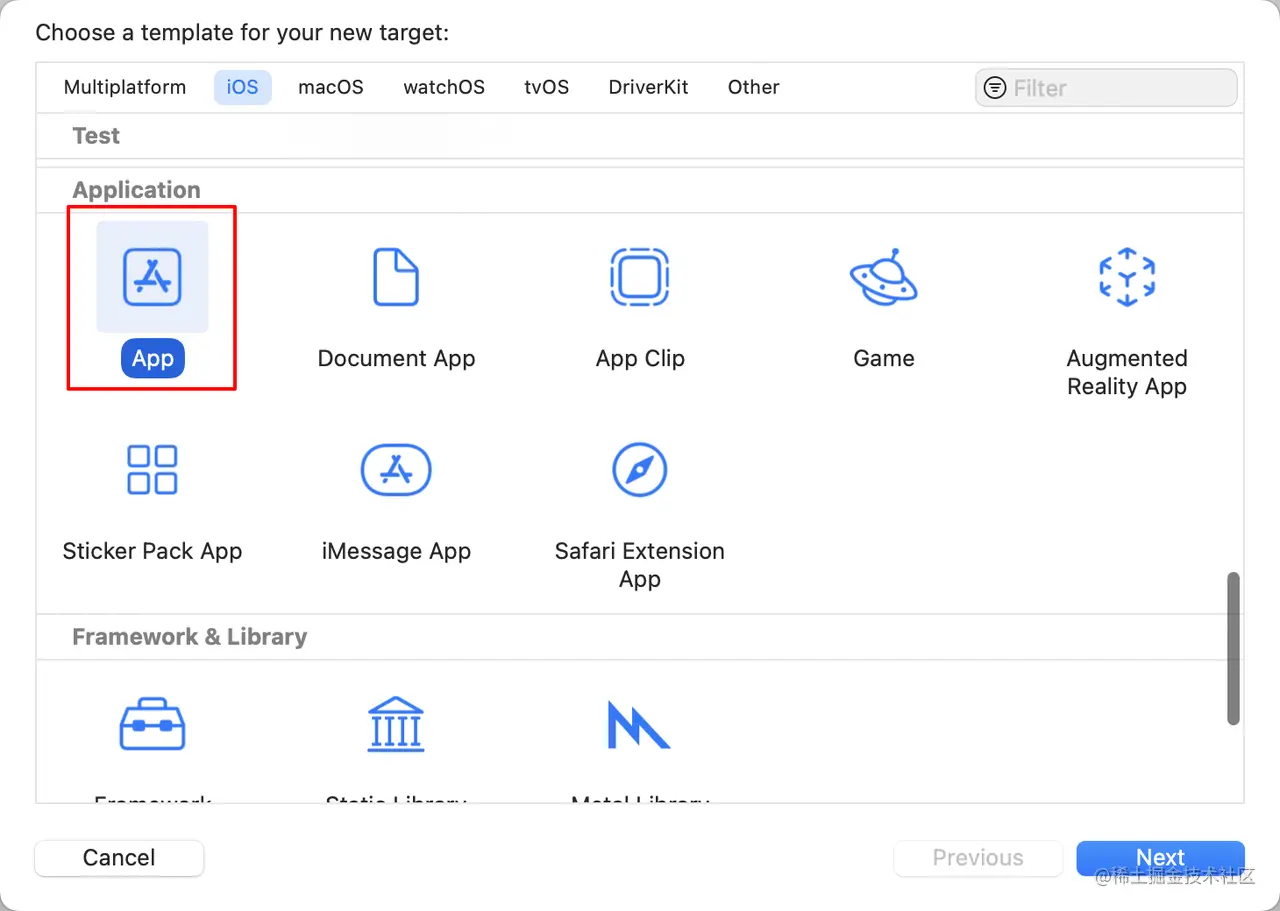Focus the Filter text field
1280x911 pixels.
[x=1106, y=88]
